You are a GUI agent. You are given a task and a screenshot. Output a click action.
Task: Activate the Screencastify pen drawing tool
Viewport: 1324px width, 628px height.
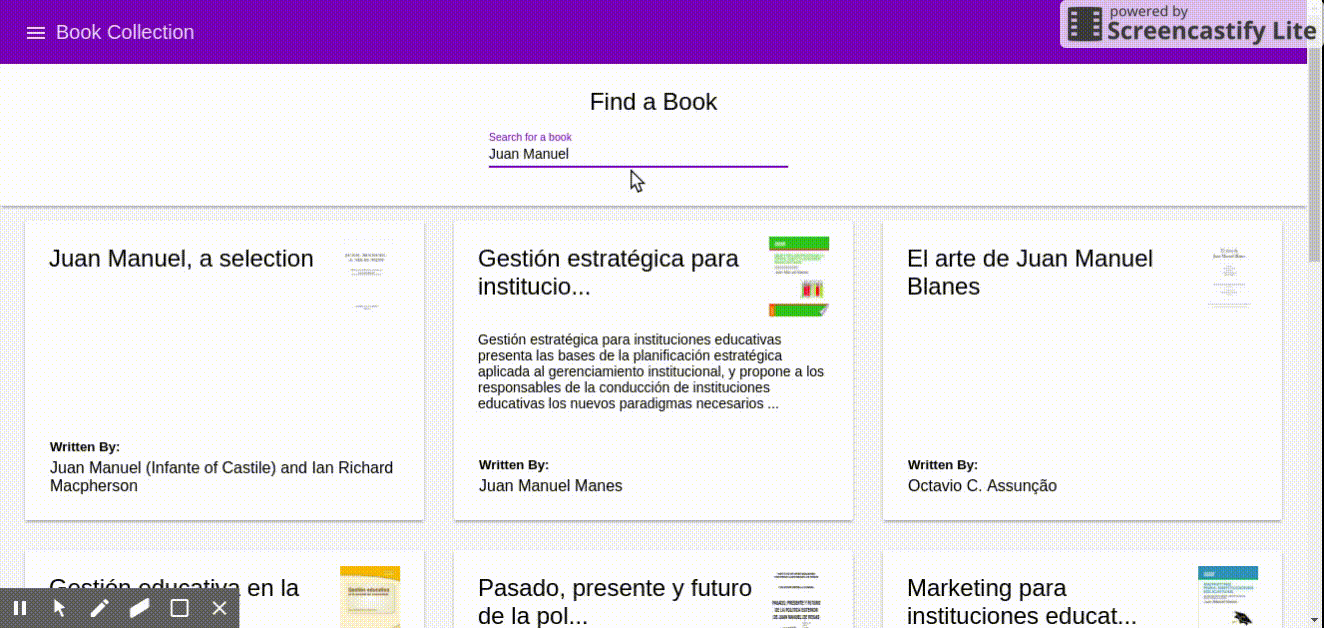coord(100,608)
